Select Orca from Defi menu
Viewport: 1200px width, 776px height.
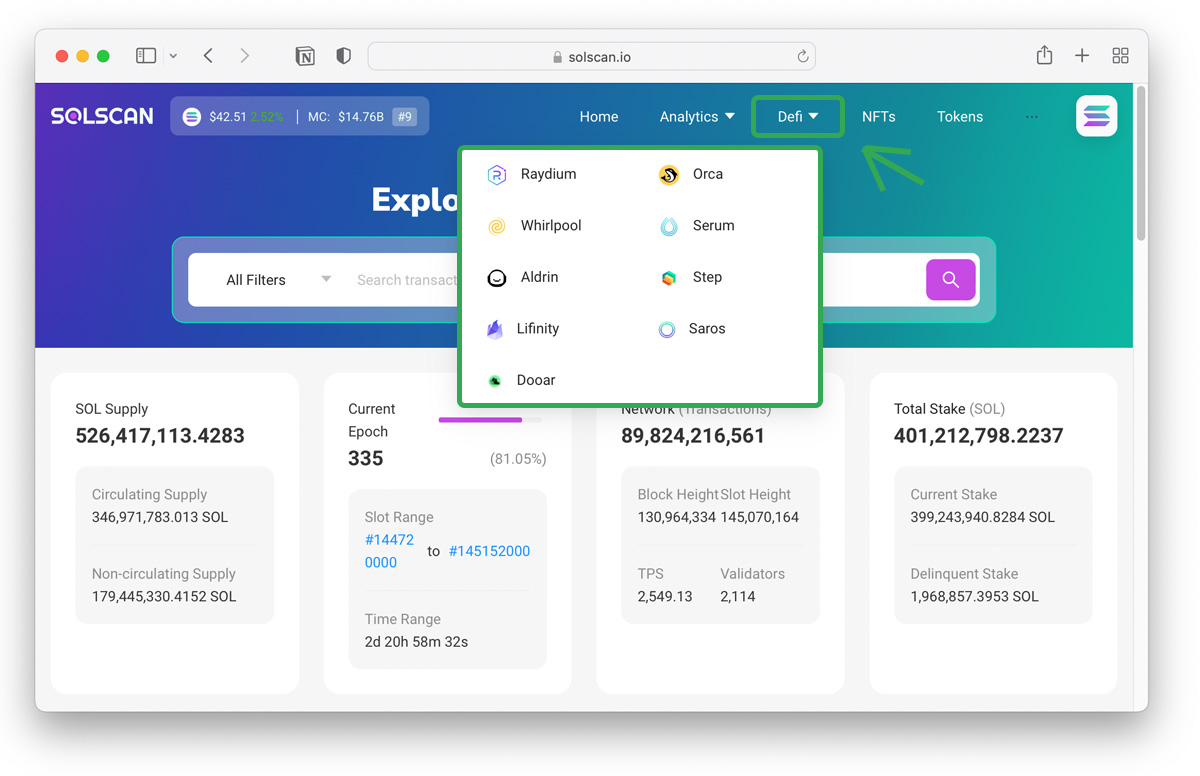coord(708,174)
